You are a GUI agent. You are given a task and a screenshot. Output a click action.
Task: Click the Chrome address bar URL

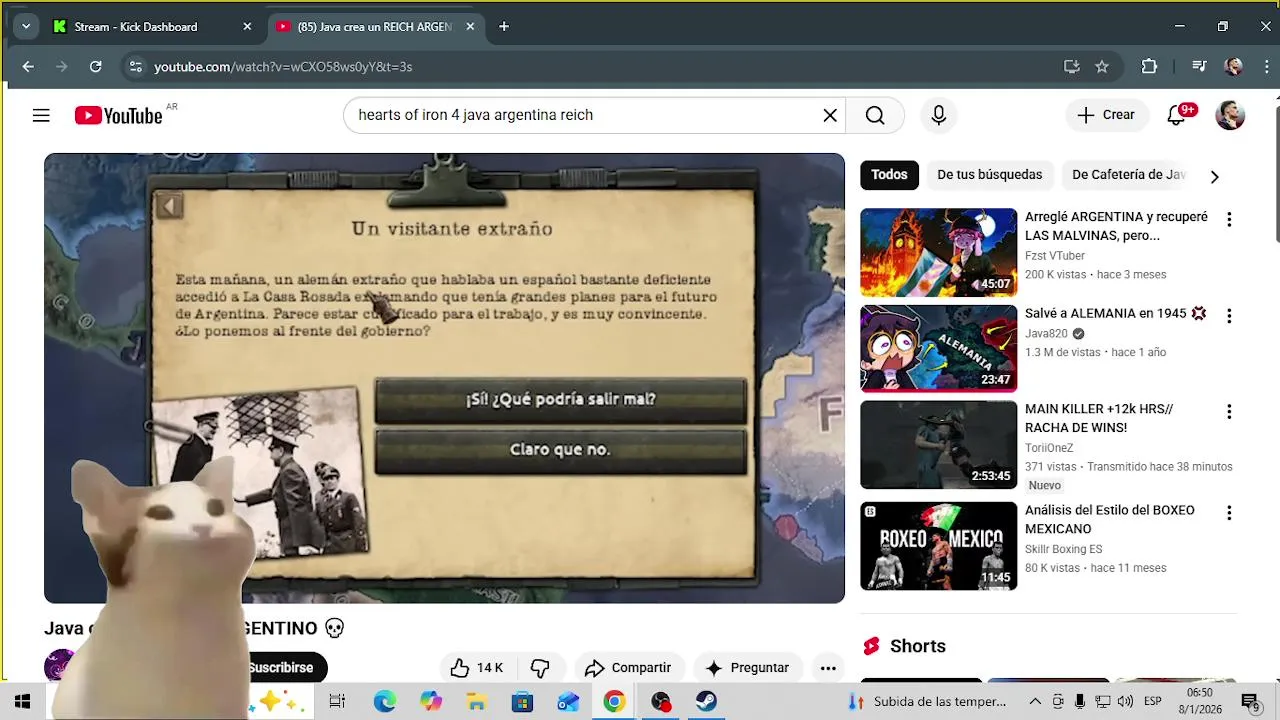point(283,67)
